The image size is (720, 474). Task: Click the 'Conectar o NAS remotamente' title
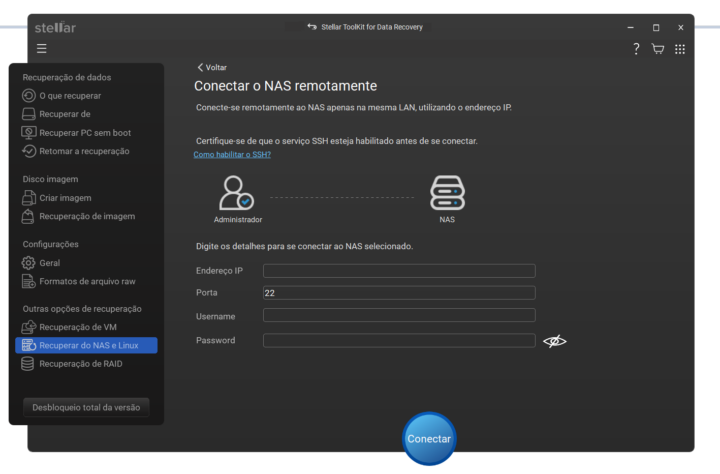[285, 86]
